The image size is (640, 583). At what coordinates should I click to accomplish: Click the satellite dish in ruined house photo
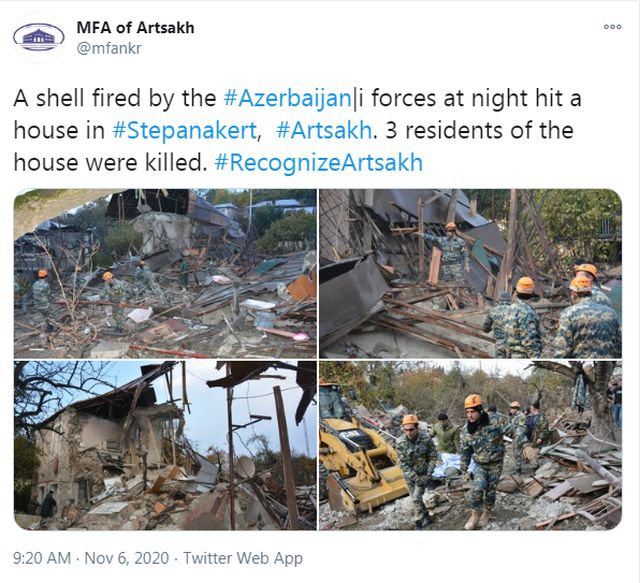245,467
